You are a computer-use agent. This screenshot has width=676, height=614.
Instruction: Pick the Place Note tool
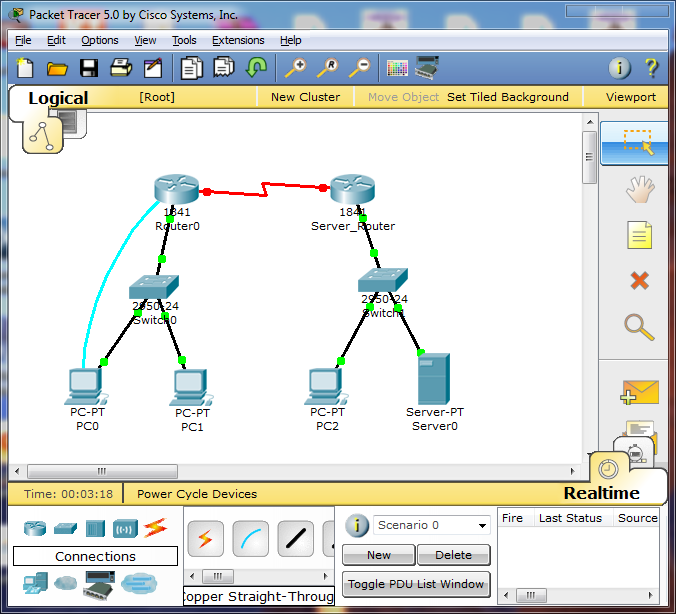(x=639, y=235)
